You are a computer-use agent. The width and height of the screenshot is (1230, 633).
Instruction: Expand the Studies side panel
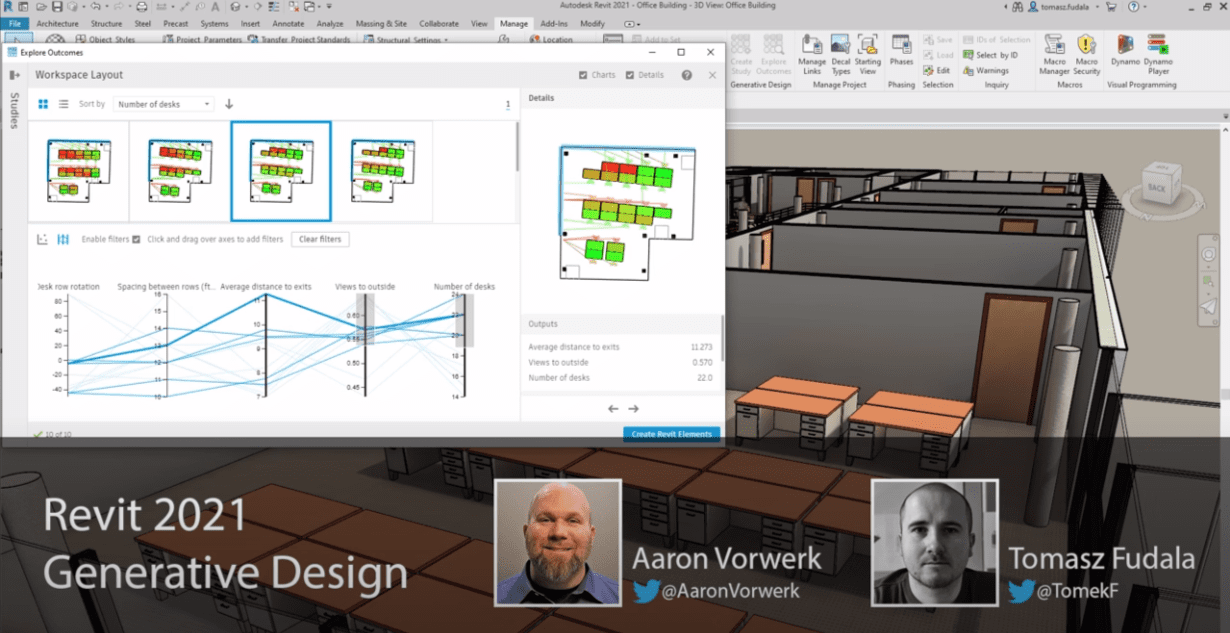(x=14, y=75)
